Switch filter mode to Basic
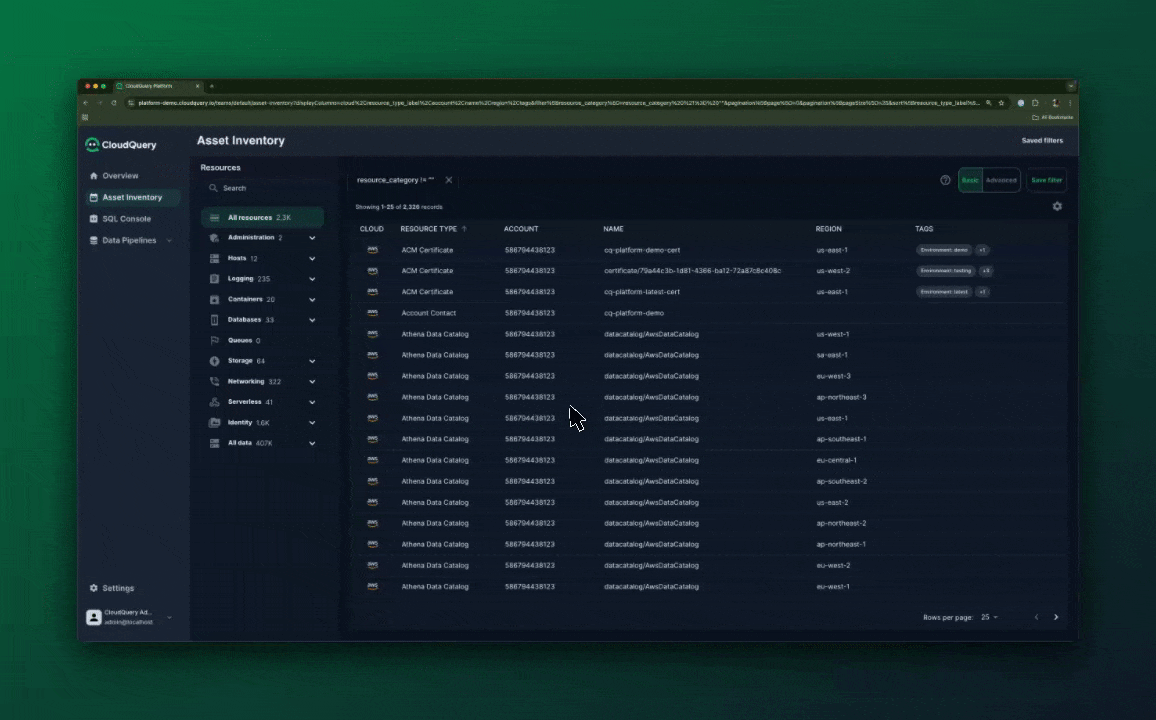The image size is (1156, 720). coord(970,180)
